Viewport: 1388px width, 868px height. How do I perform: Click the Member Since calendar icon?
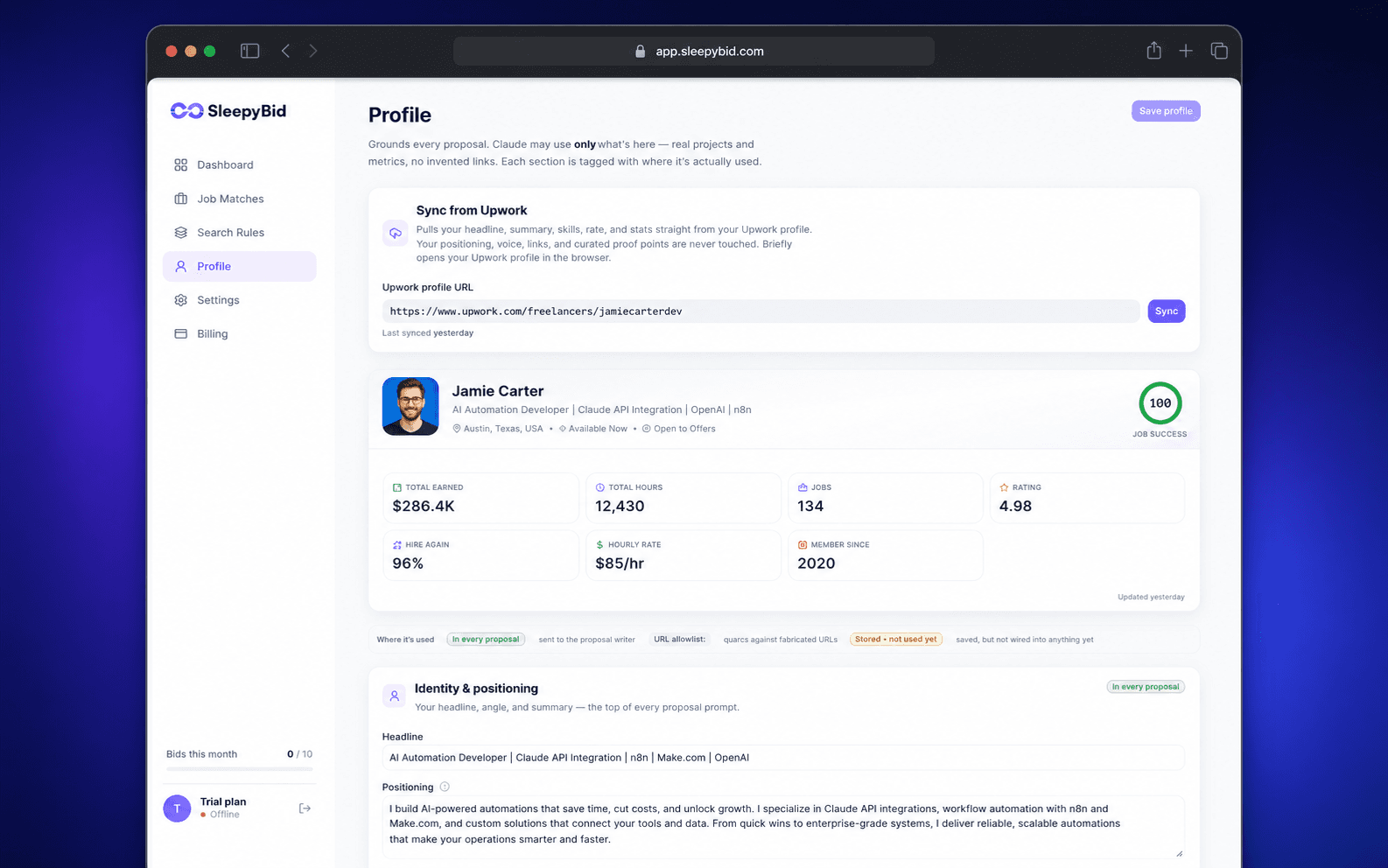click(803, 545)
